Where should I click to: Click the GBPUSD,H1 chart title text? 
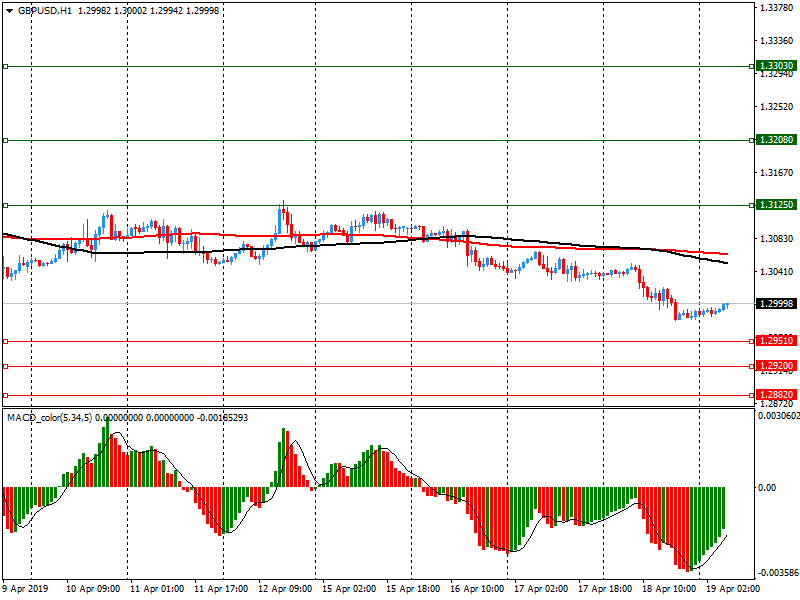point(44,10)
